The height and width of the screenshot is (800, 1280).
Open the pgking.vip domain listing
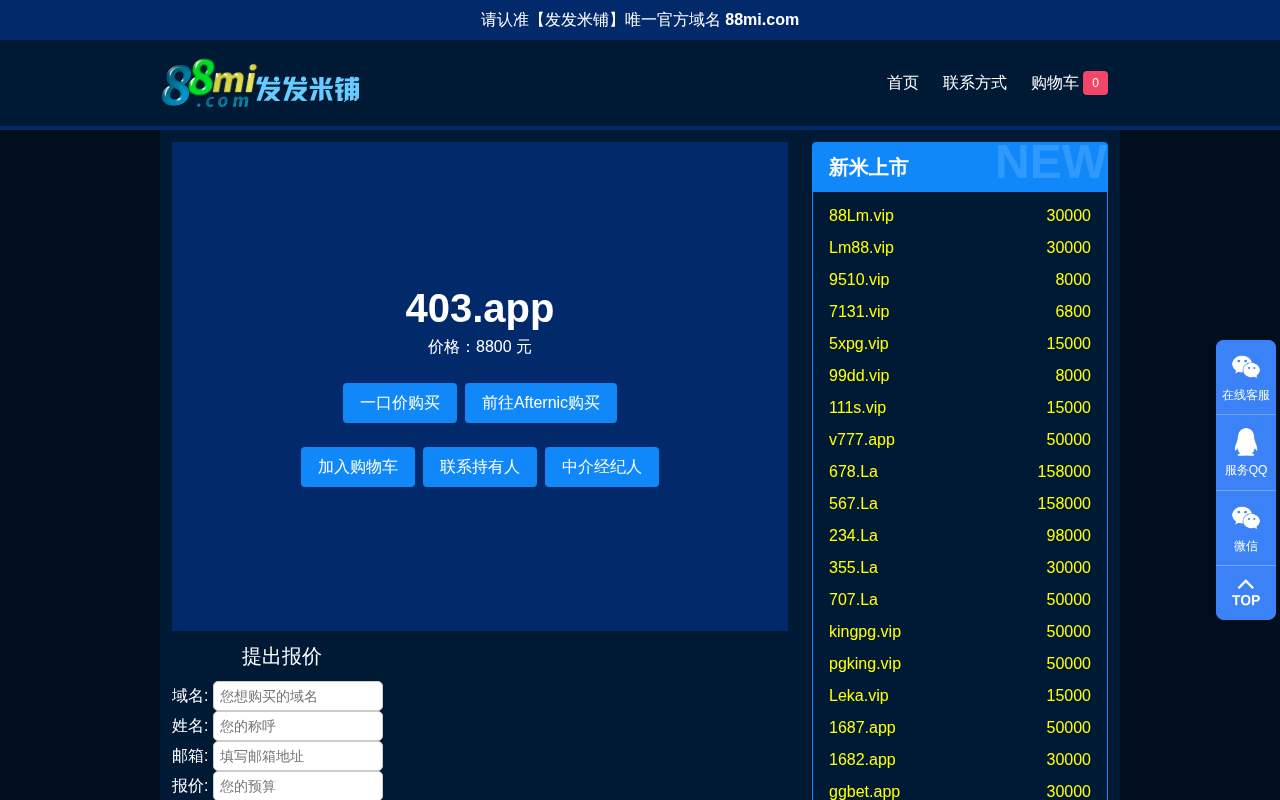click(865, 664)
